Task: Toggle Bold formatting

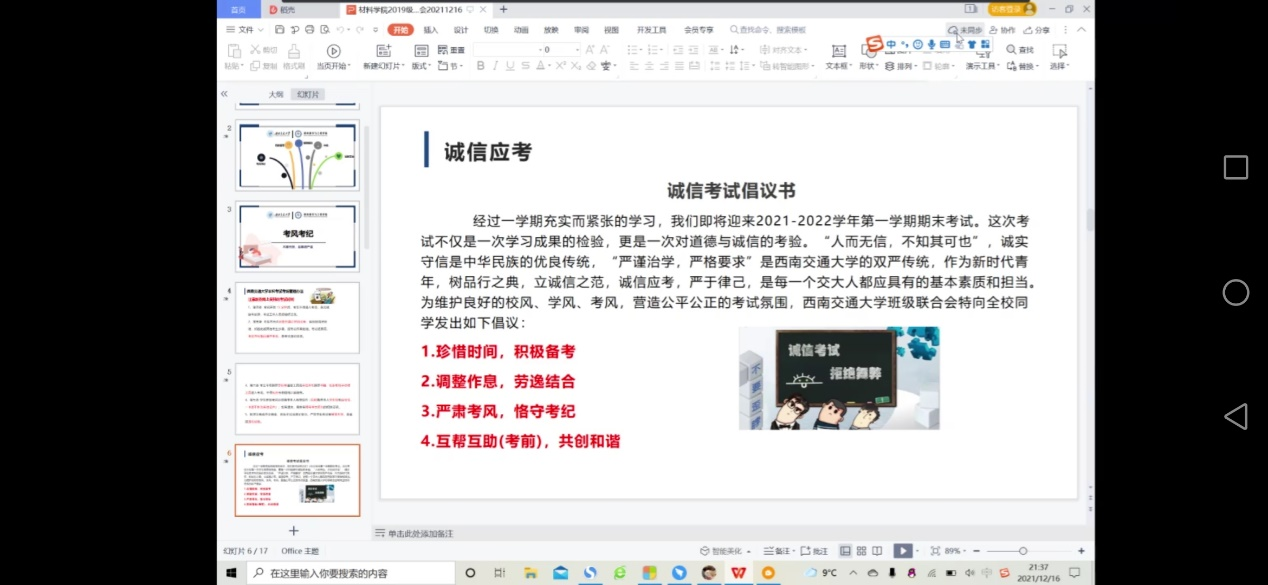Action: [480, 66]
